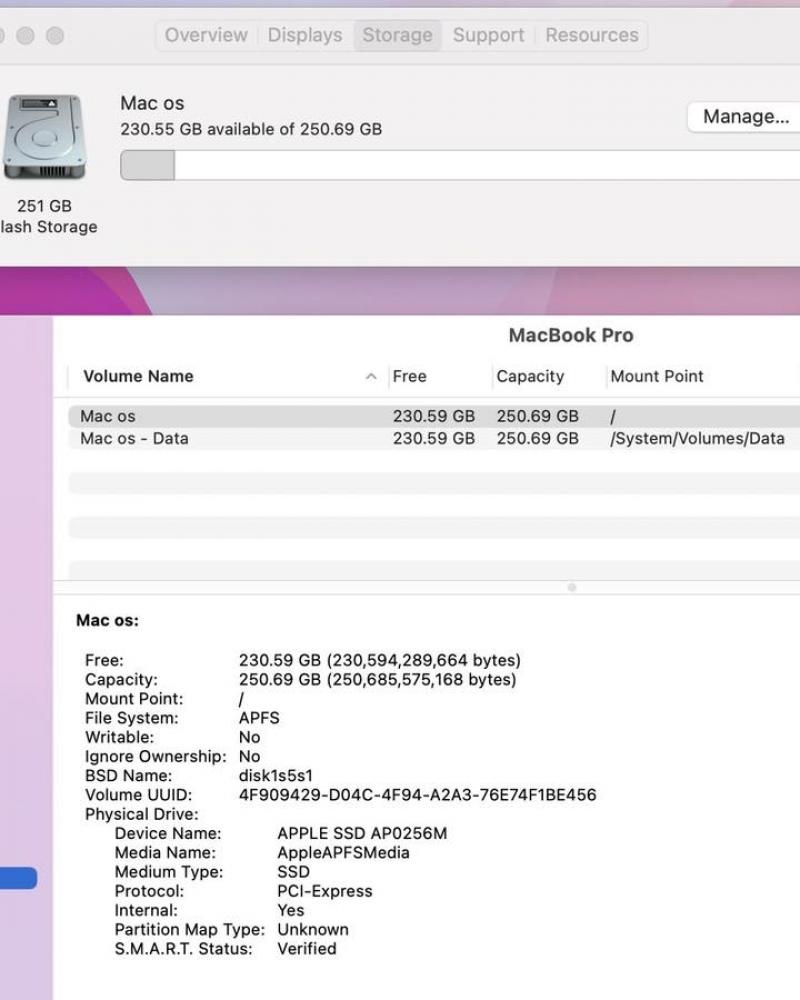Click the zoom window button in About window

pos(56,36)
